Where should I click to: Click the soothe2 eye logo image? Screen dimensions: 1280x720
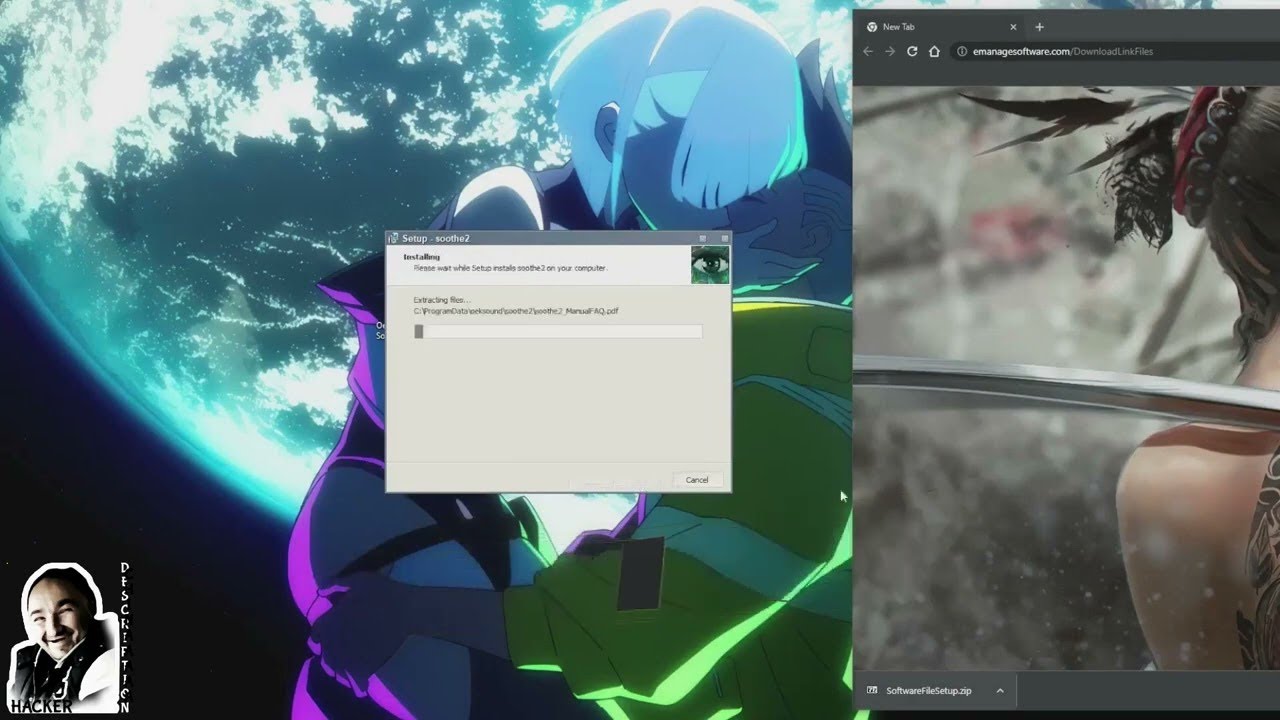[710, 265]
